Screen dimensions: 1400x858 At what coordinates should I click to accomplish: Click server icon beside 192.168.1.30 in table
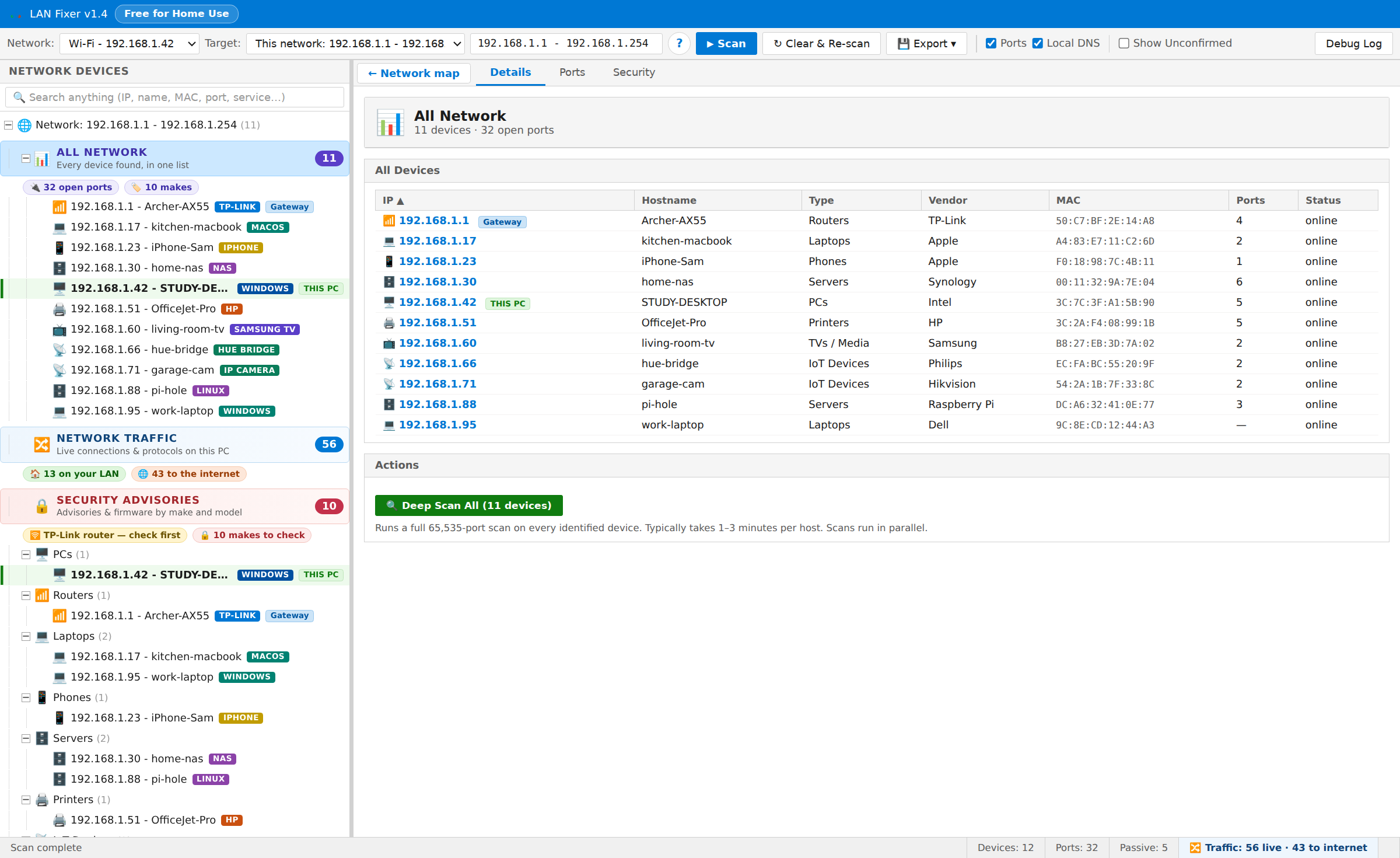coord(389,282)
